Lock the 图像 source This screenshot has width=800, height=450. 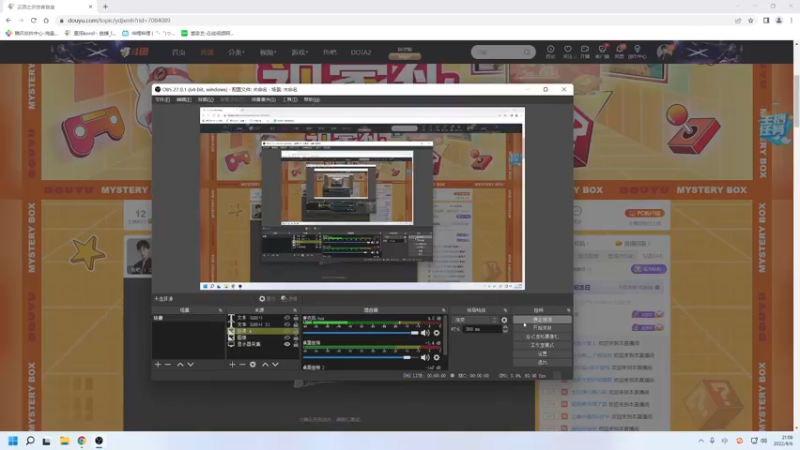coord(295,338)
